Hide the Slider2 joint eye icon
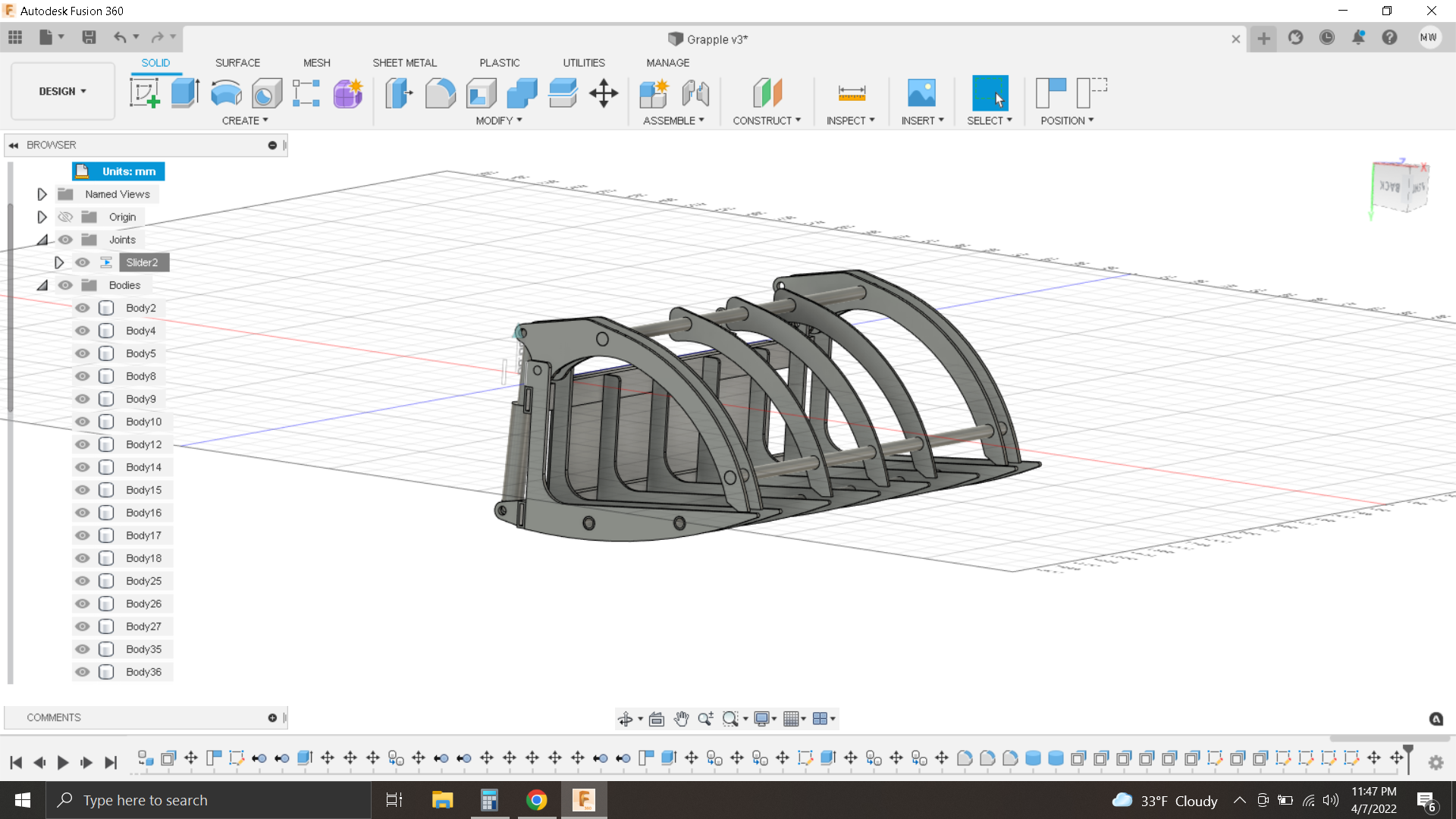 pos(83,262)
